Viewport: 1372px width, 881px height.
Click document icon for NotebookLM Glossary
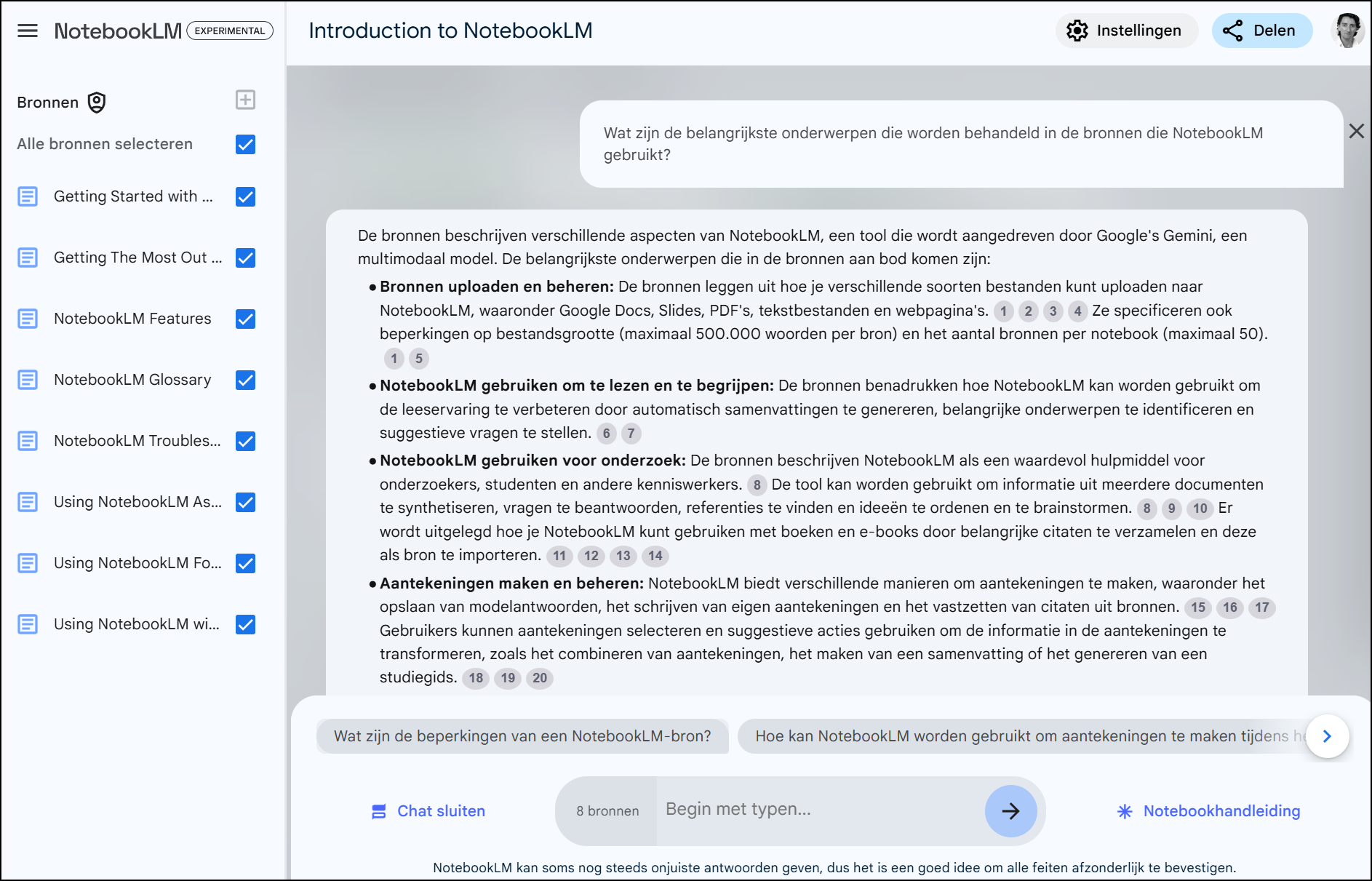pyautogui.click(x=28, y=380)
